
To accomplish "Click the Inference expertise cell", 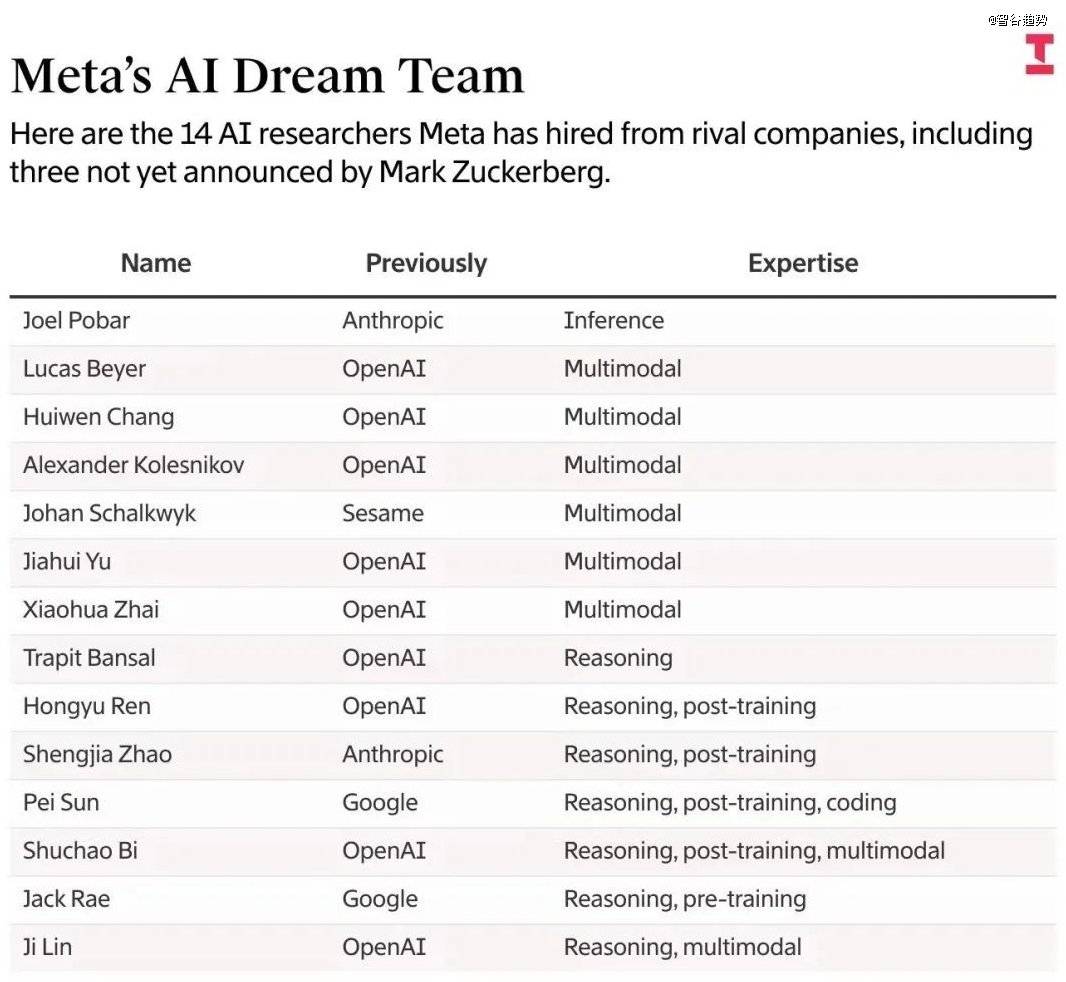I will coord(613,320).
